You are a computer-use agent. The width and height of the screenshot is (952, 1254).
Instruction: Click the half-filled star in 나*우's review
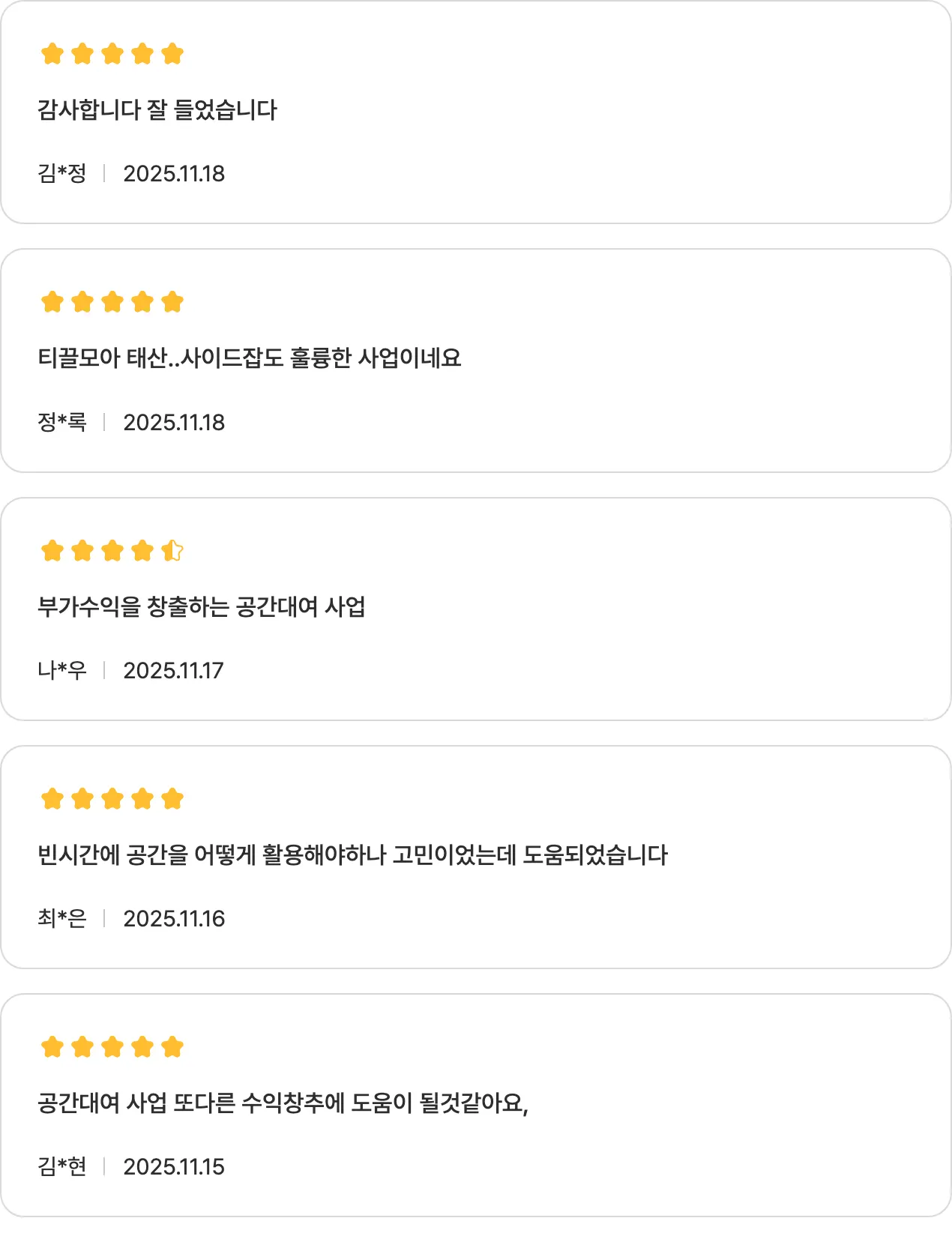coord(172,551)
